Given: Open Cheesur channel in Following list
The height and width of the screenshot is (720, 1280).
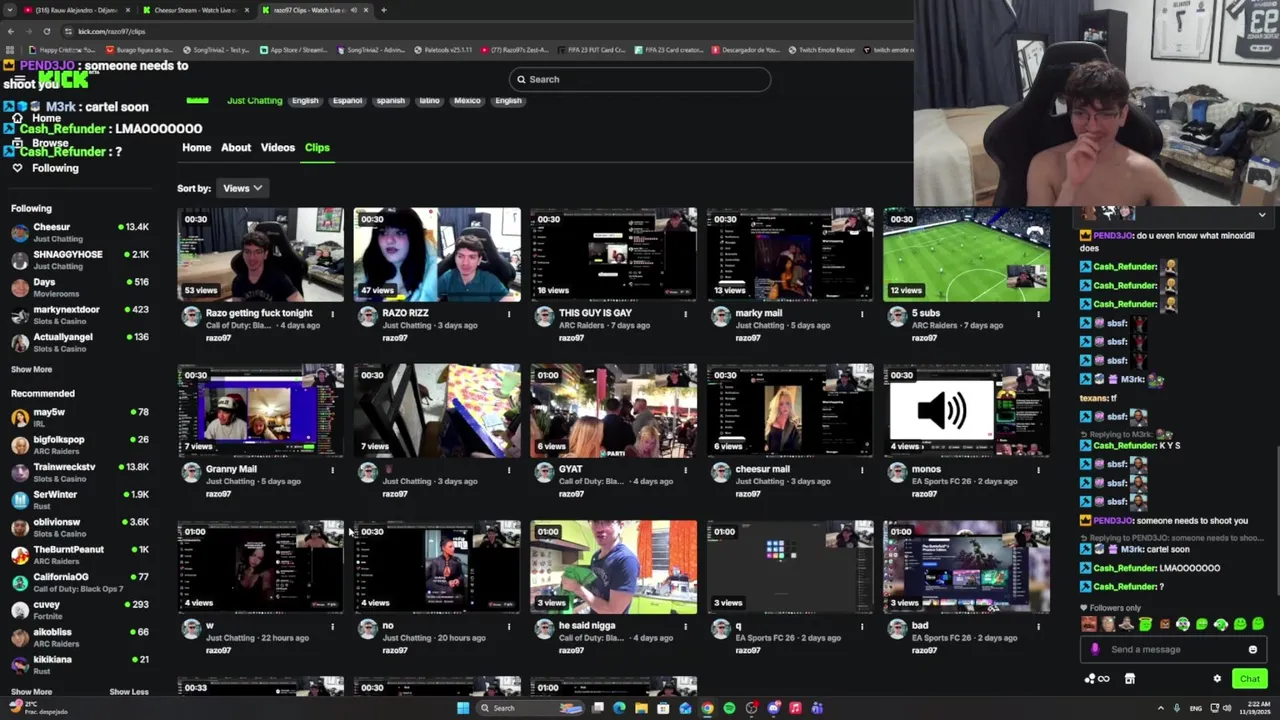Looking at the screenshot, I should coord(80,232).
